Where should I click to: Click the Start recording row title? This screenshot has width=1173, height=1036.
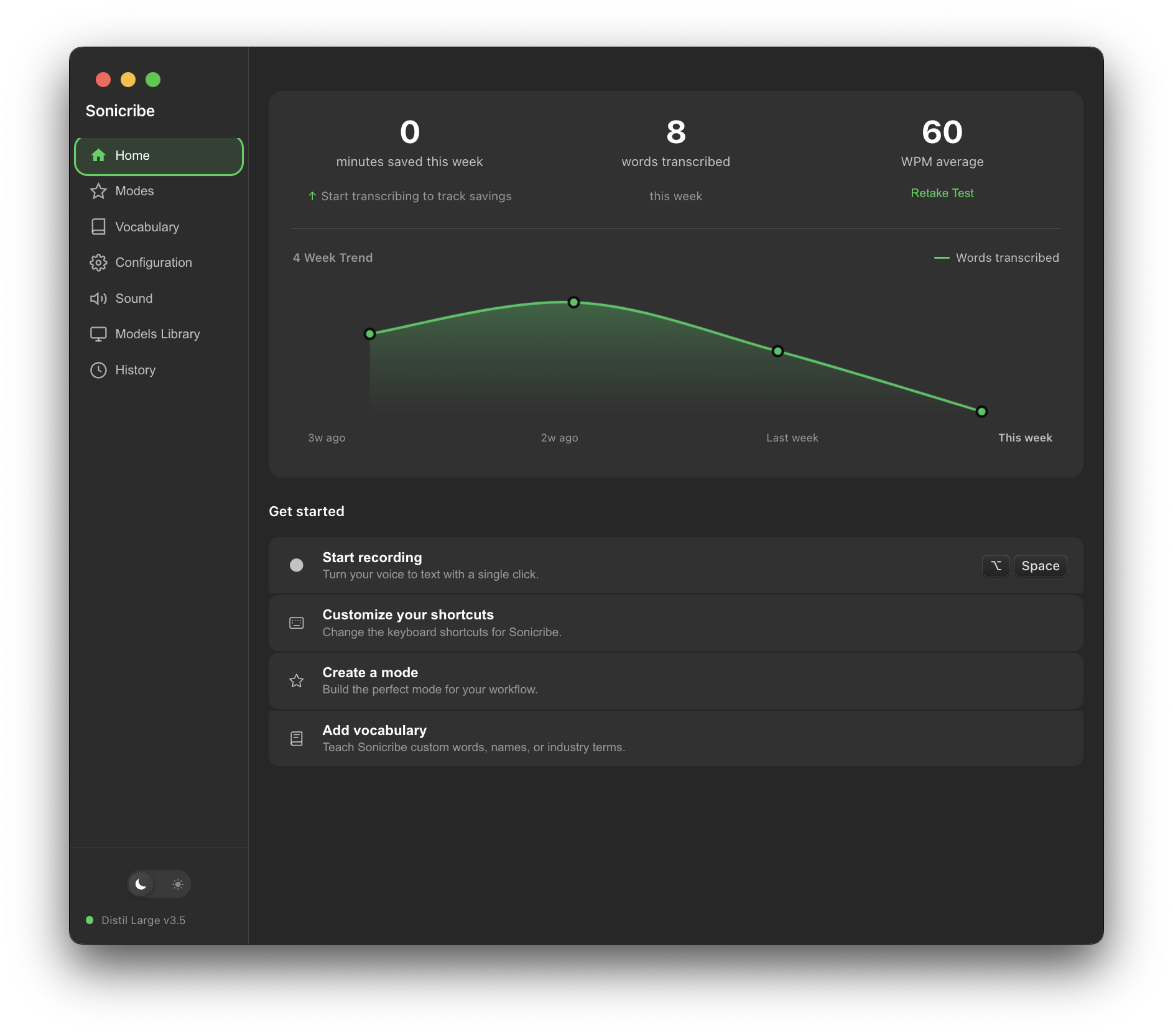372,557
